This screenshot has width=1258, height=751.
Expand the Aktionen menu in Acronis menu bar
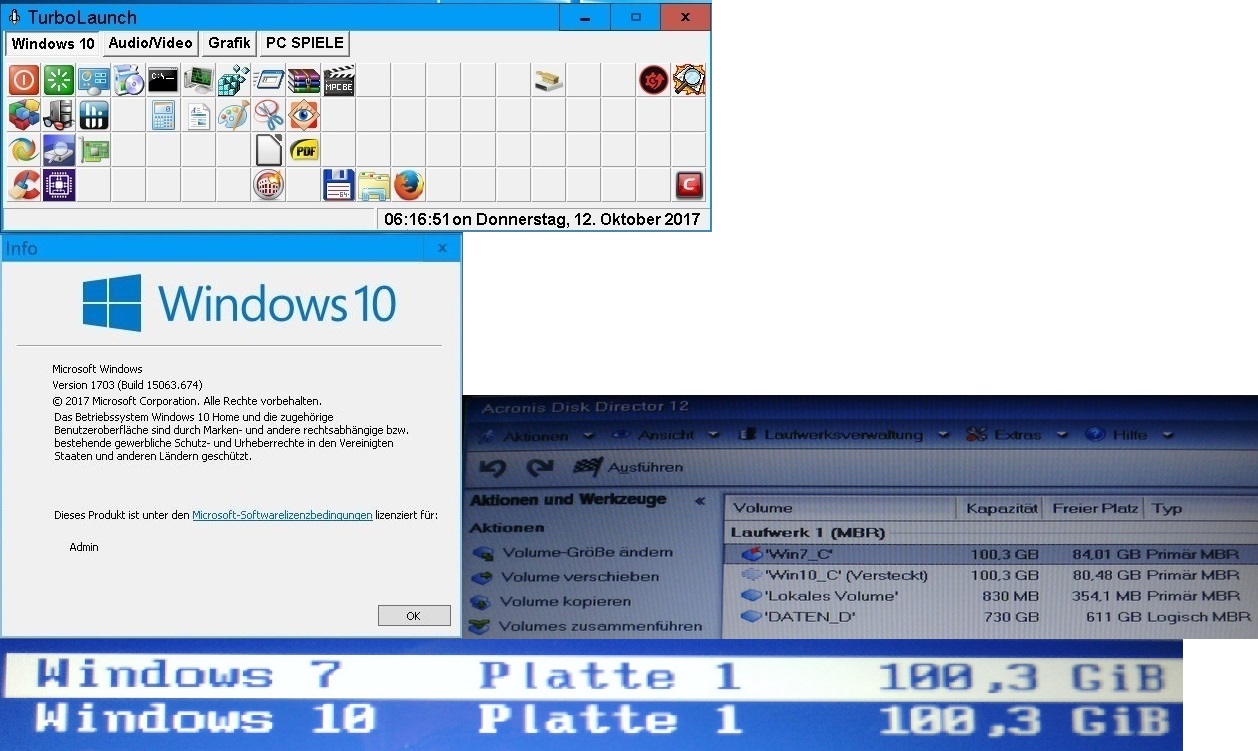[536, 436]
